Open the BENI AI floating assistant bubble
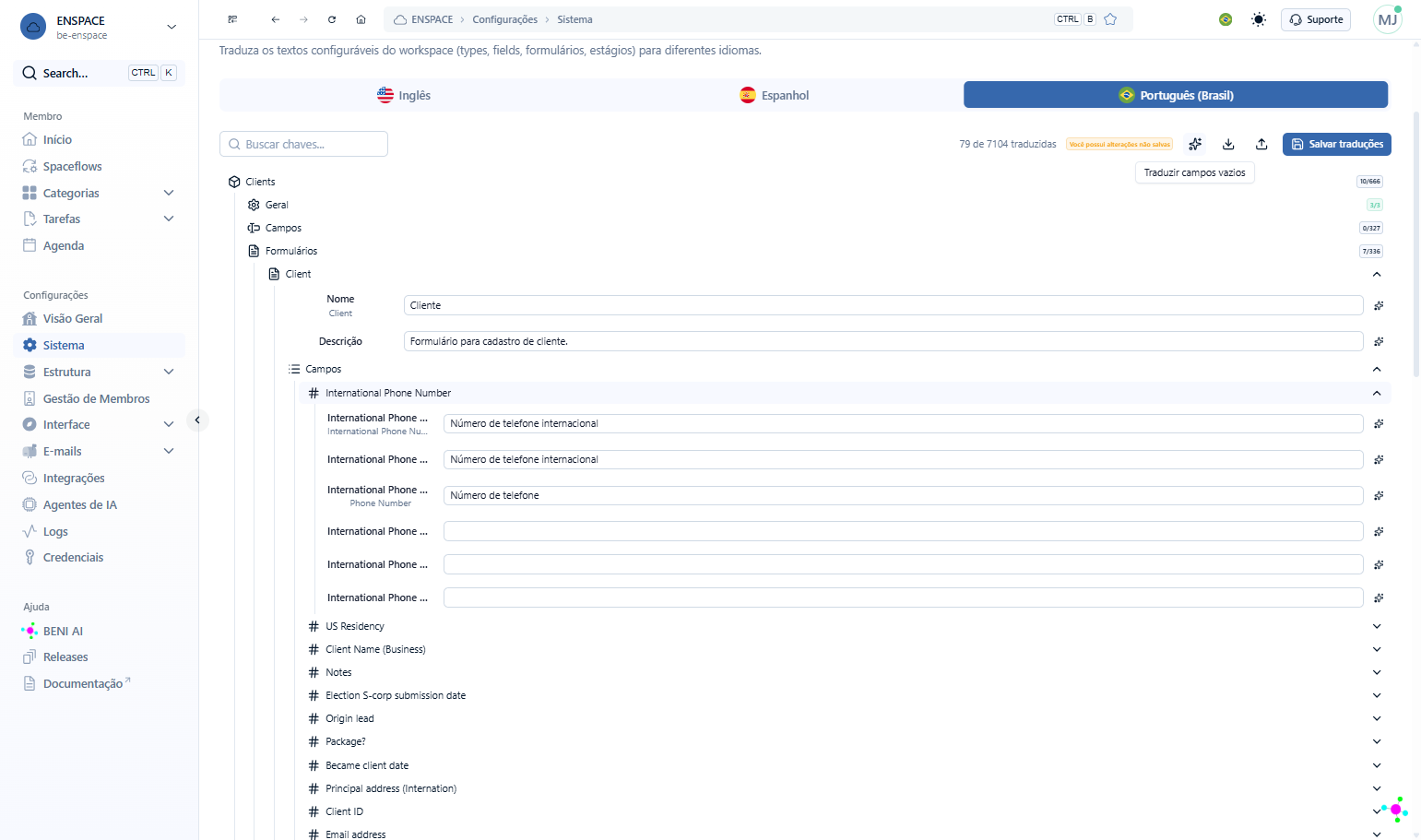Screen dimensions: 1421x840 click(x=1395, y=810)
